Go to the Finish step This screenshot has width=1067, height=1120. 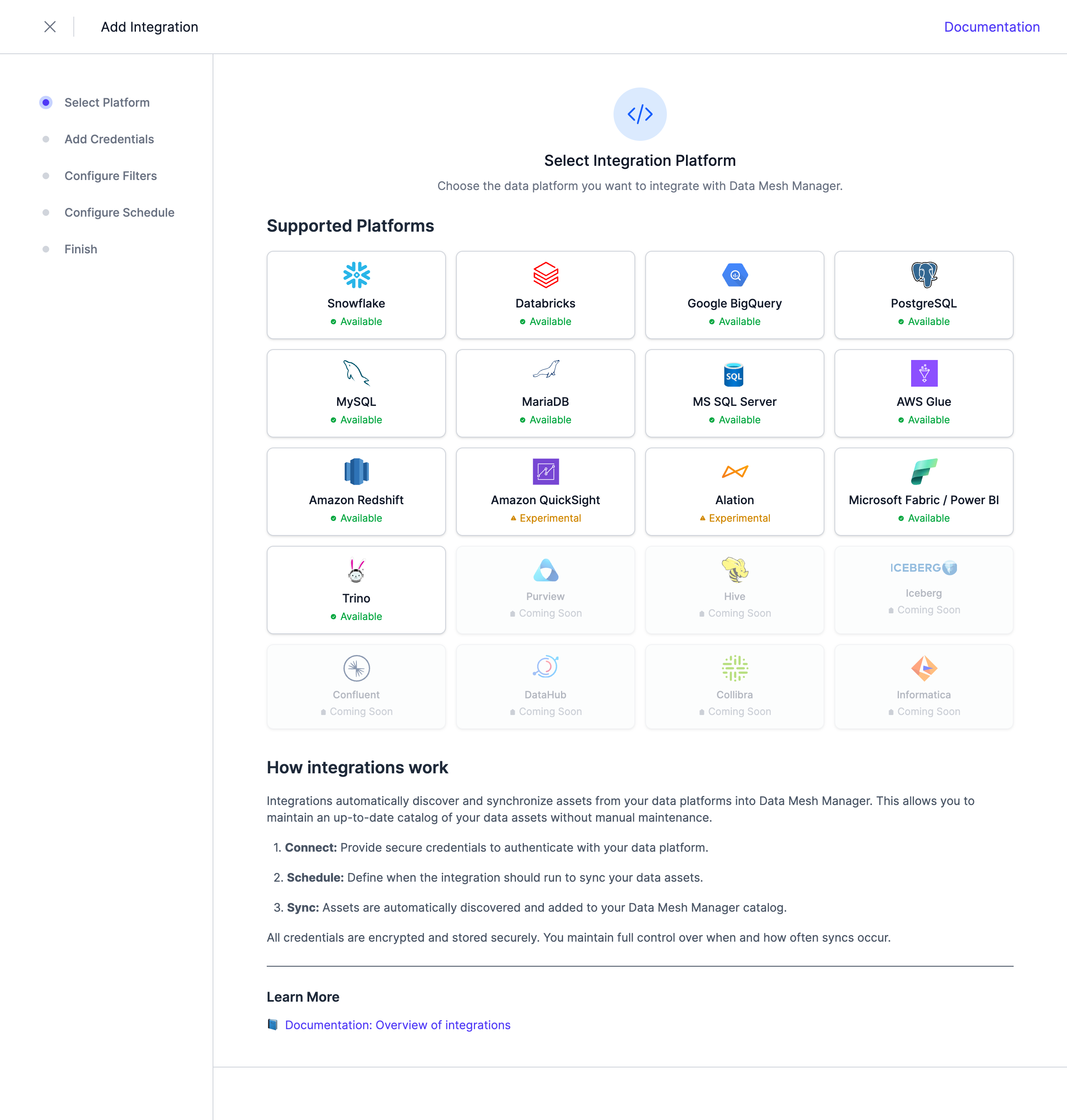[81, 249]
